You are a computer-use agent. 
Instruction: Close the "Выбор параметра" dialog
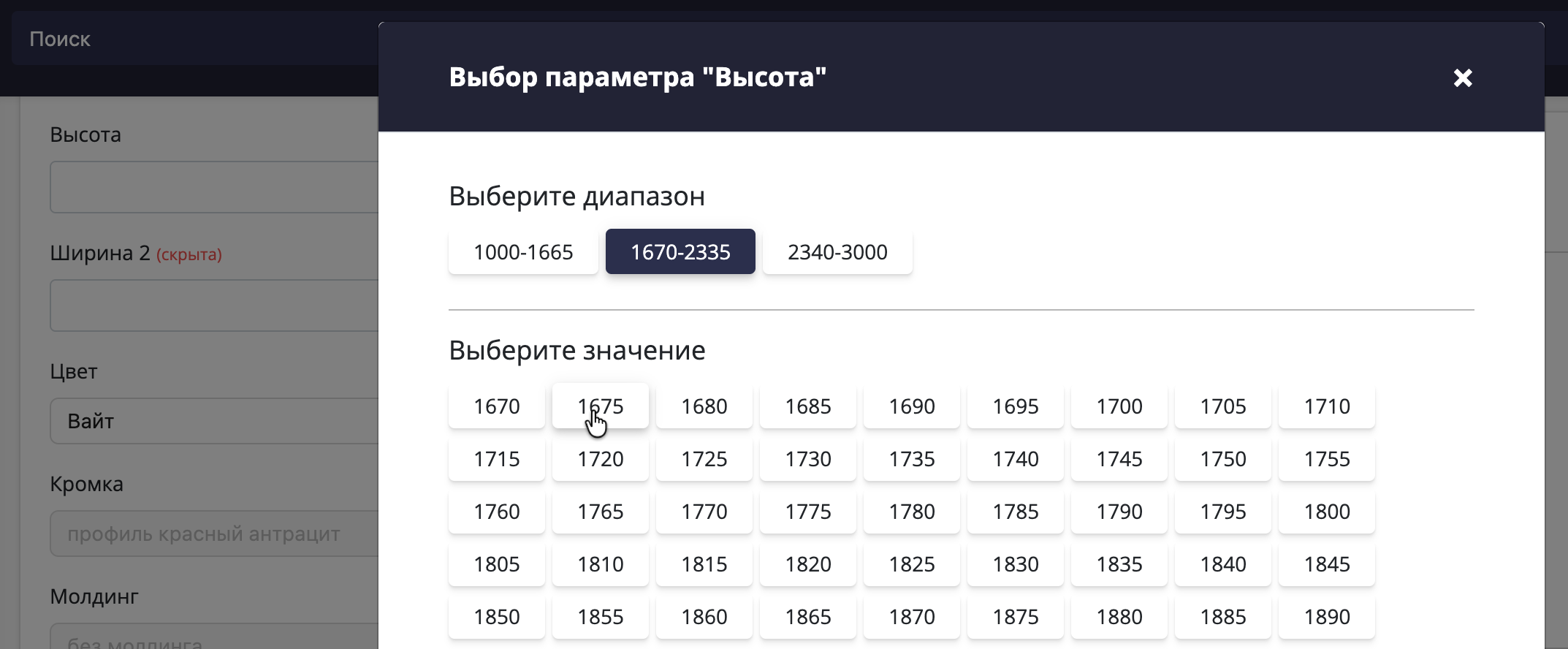[1463, 78]
